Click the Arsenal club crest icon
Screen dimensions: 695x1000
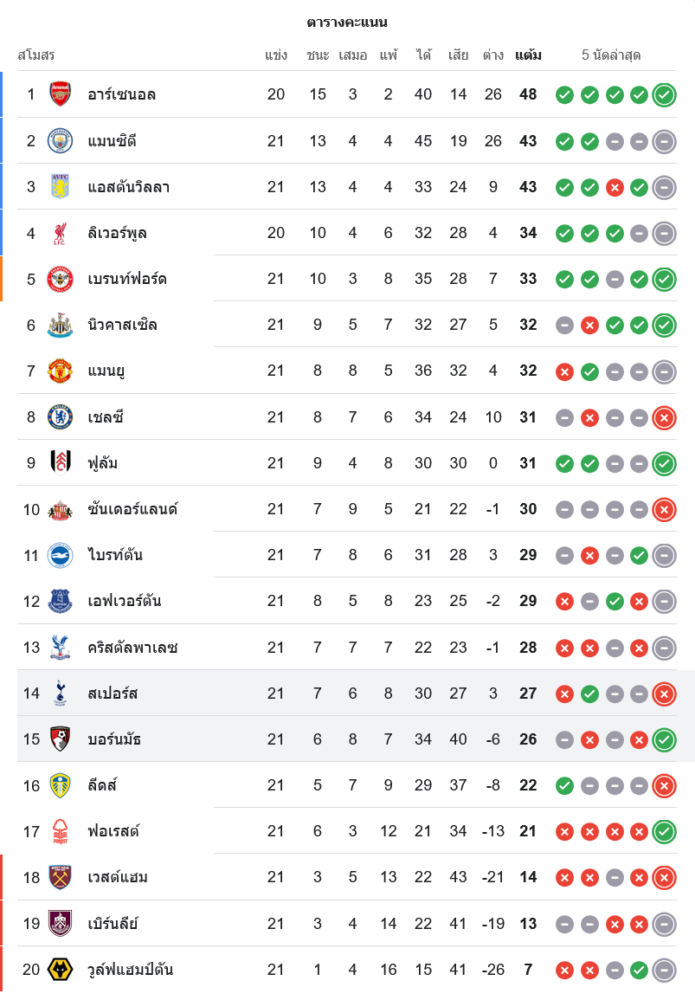[61, 95]
